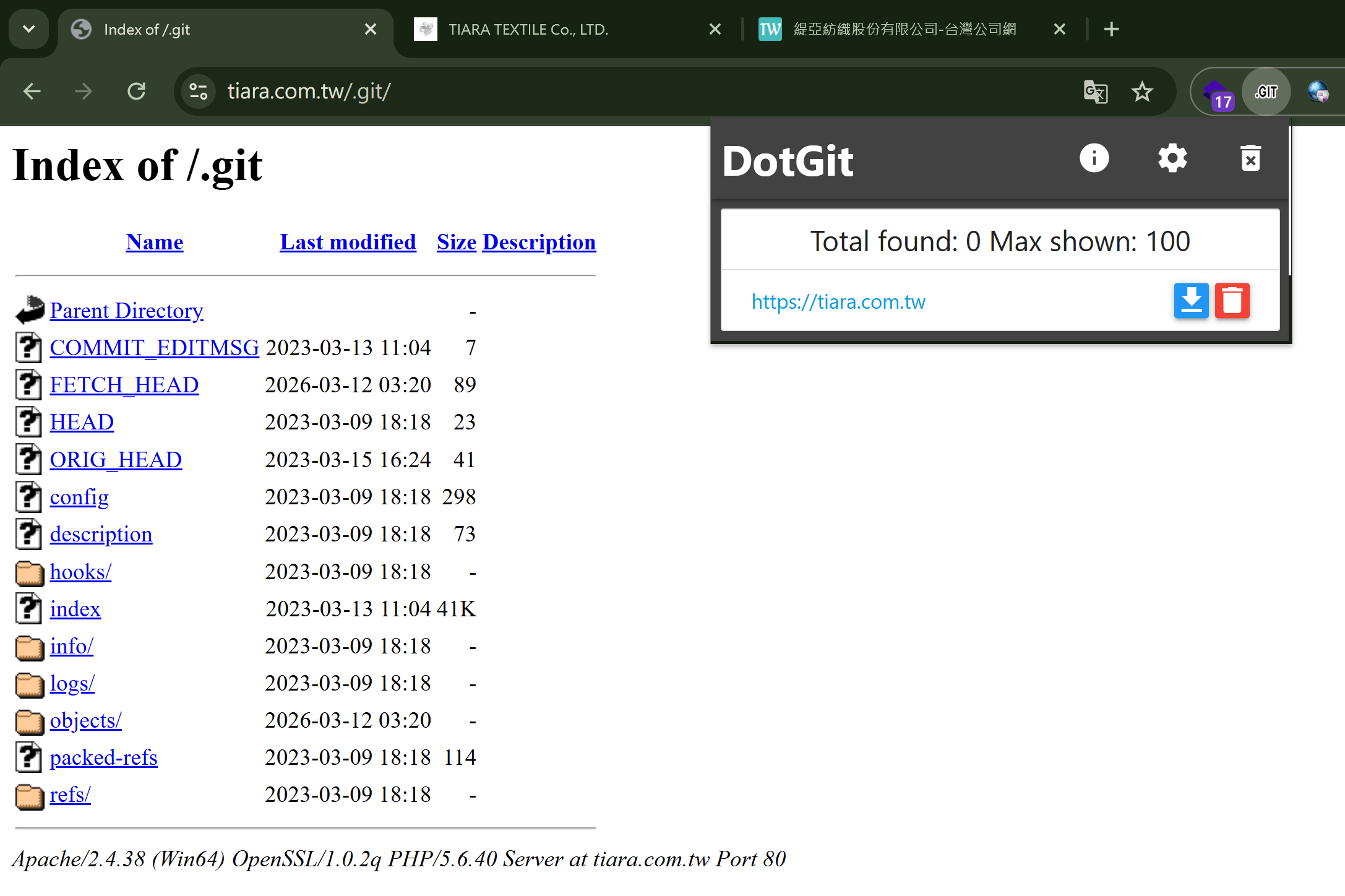Open the COMMIT_EDITMSG file link

click(x=155, y=348)
